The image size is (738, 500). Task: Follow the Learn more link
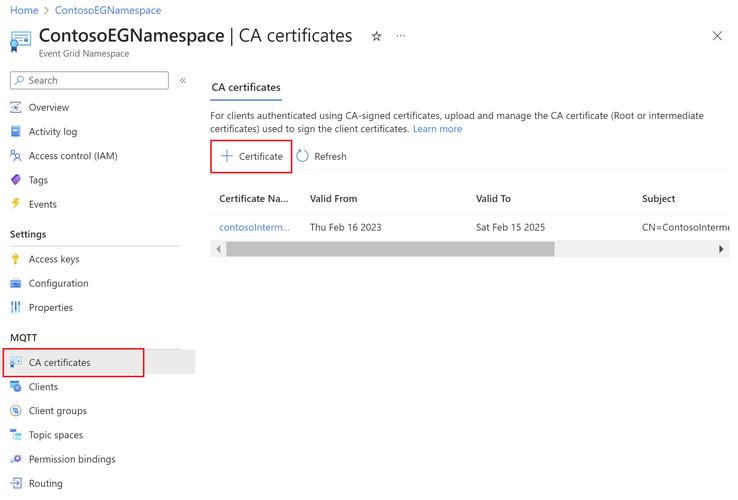click(437, 129)
